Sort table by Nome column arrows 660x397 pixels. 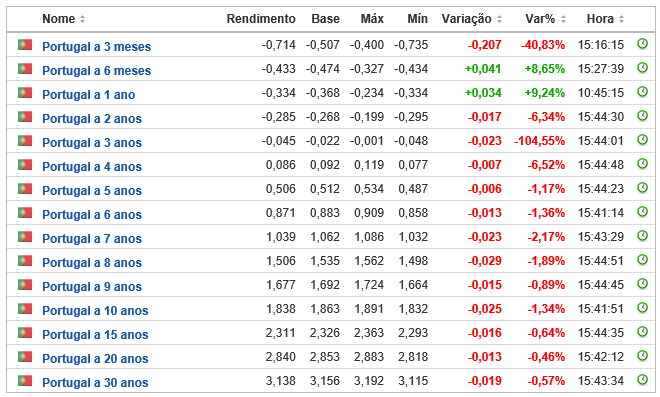coord(82,19)
